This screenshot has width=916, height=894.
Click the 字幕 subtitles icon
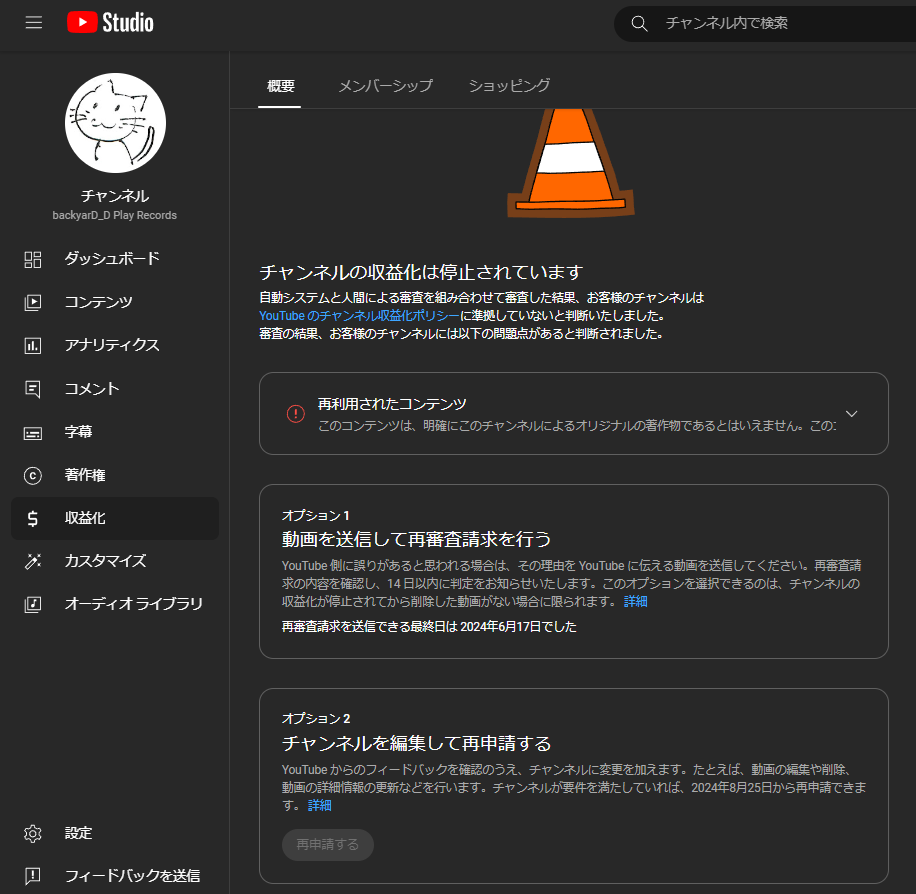click(x=33, y=433)
